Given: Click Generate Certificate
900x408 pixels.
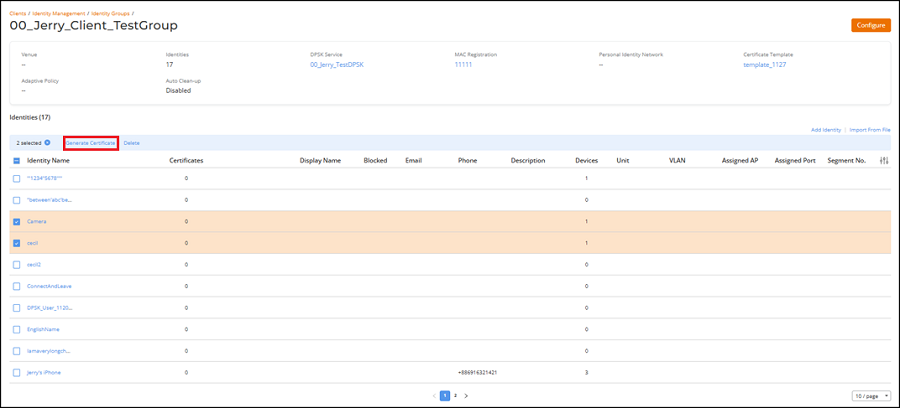Looking at the screenshot, I should [91, 143].
